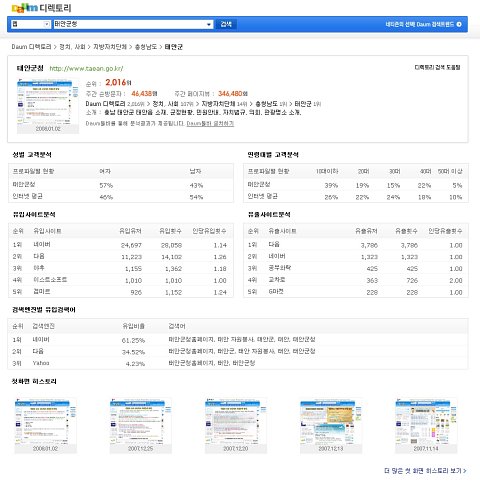This screenshot has height=481, width=480.
Task: Open the 디렉토리 검색 도움말 help link
Action: [x=437, y=67]
